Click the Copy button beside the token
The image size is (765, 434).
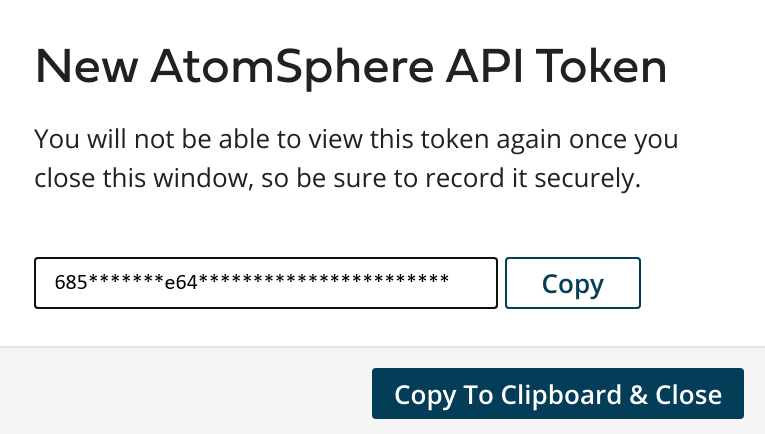tap(573, 283)
